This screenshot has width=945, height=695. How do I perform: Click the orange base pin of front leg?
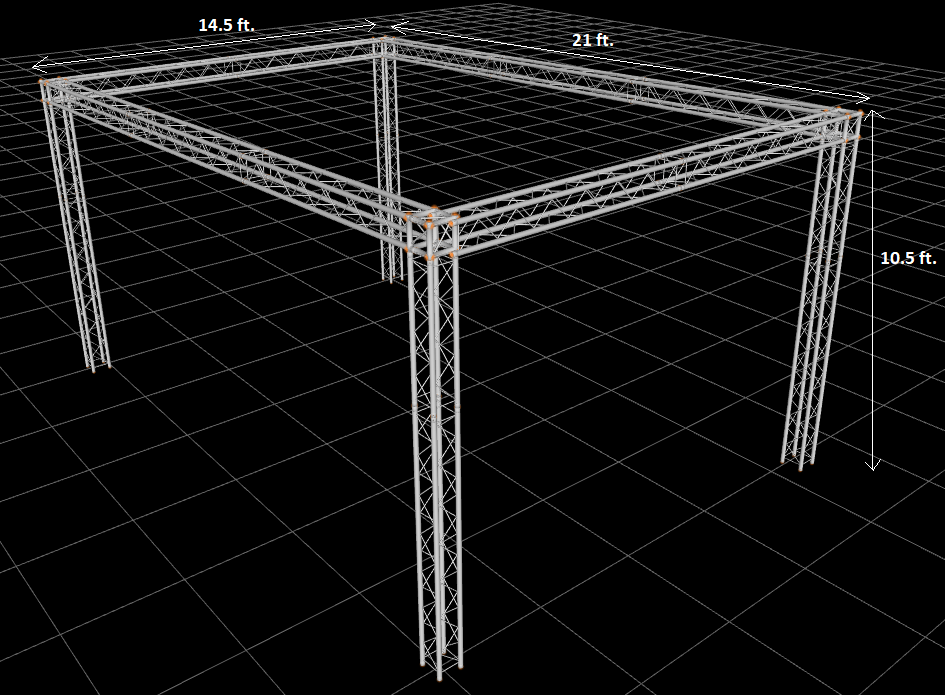439,679
